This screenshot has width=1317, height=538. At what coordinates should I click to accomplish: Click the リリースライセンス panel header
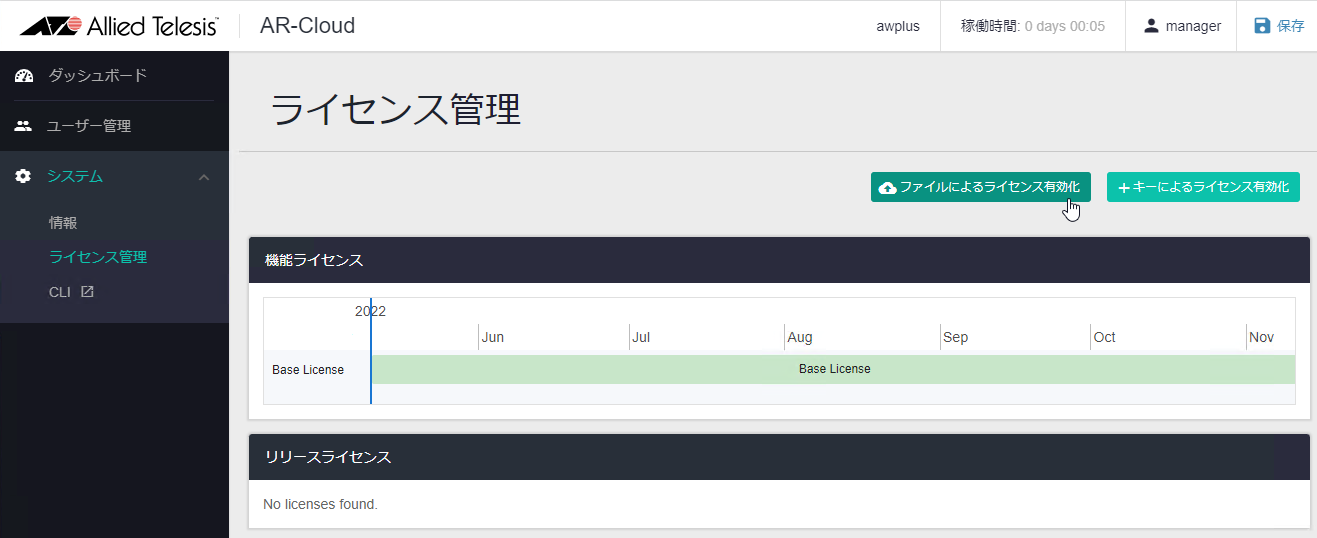[779, 457]
